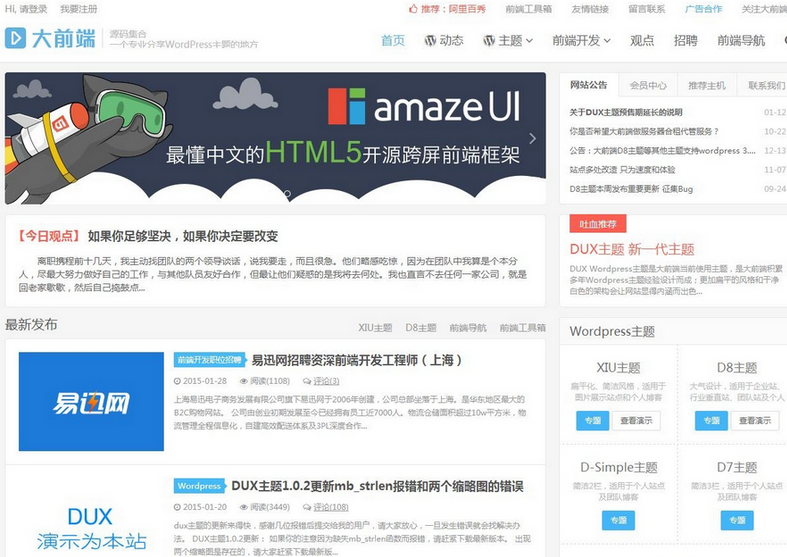Switch to the 推荐主机 tab
Image resolution: width=787 pixels, height=557 pixels.
(x=707, y=85)
